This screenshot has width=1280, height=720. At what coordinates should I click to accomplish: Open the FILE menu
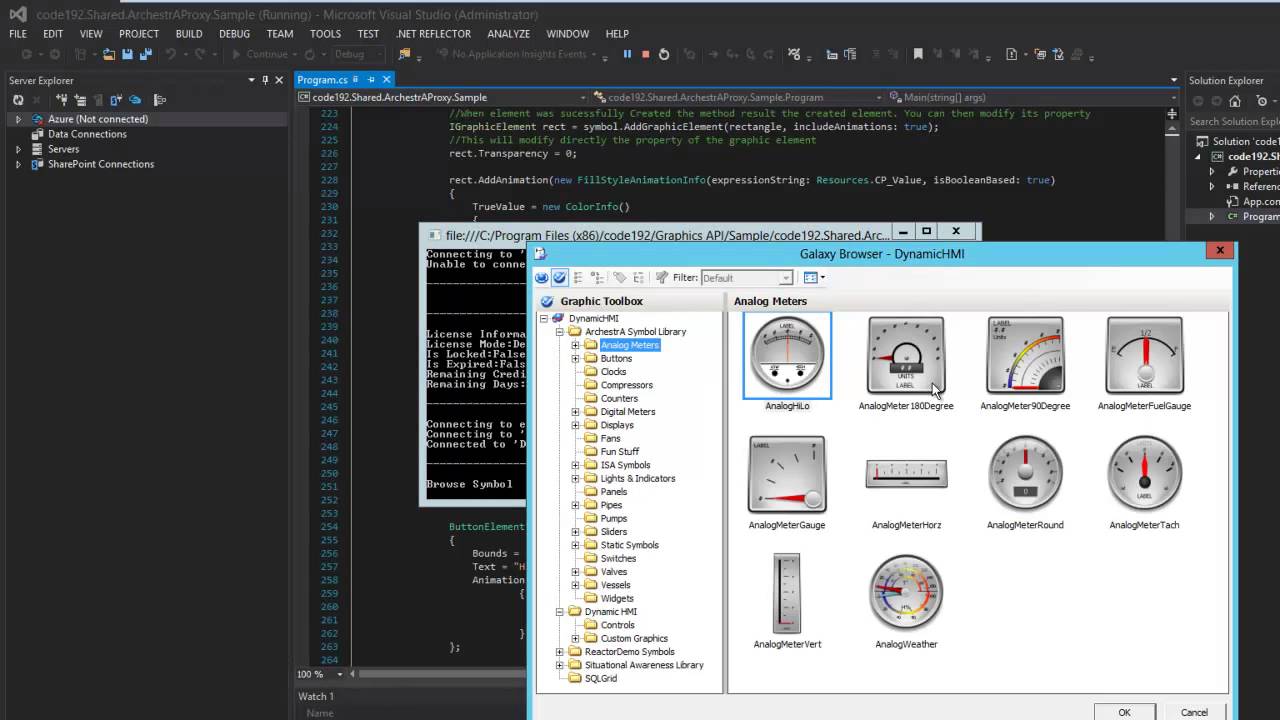point(18,34)
